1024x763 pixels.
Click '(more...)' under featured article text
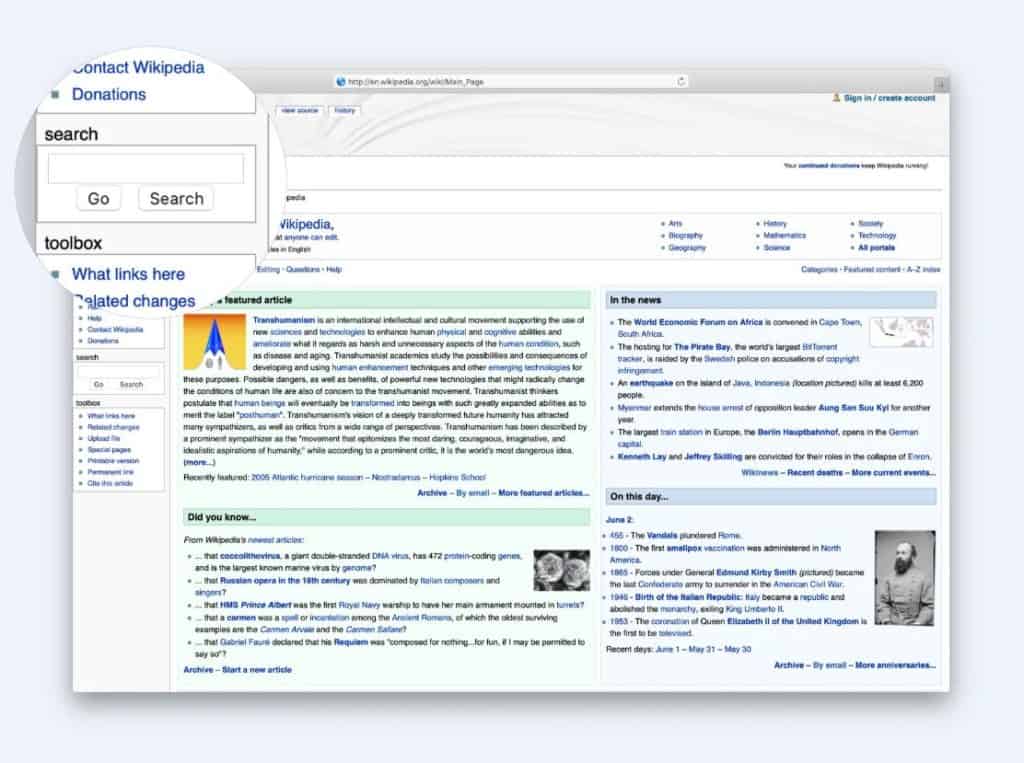coord(199,463)
